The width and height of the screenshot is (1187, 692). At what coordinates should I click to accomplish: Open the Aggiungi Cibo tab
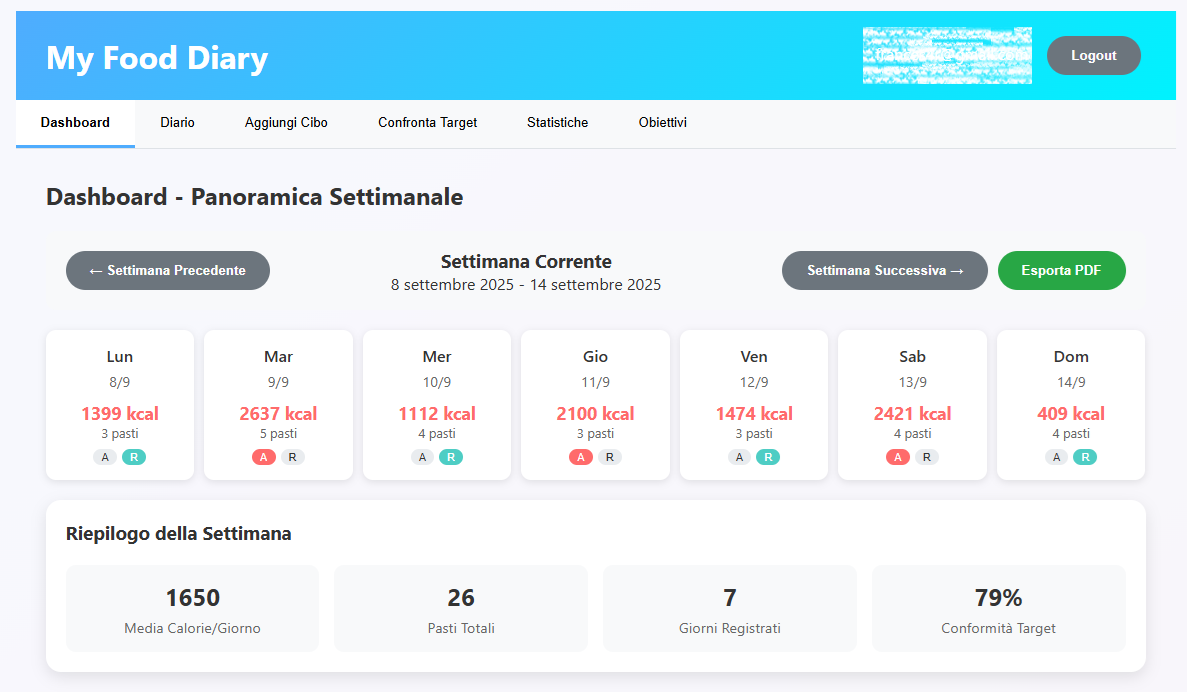coord(286,123)
